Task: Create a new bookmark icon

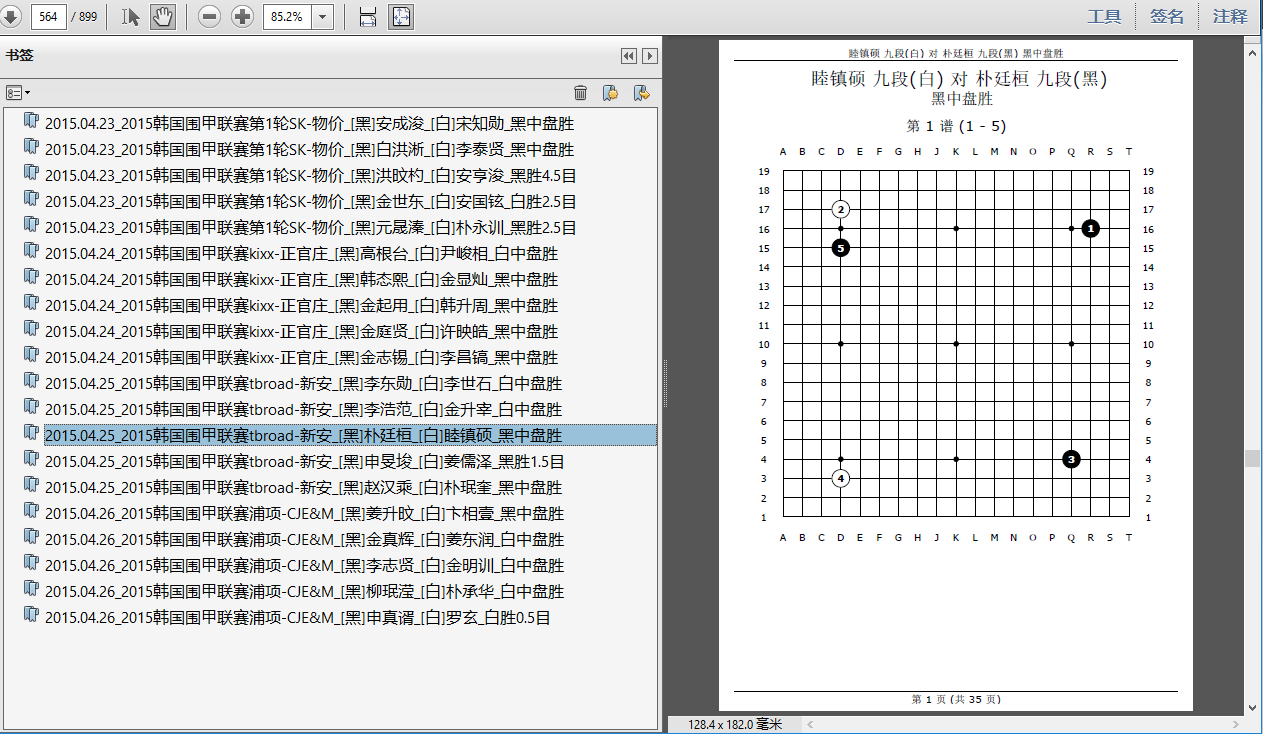Action: (610, 93)
